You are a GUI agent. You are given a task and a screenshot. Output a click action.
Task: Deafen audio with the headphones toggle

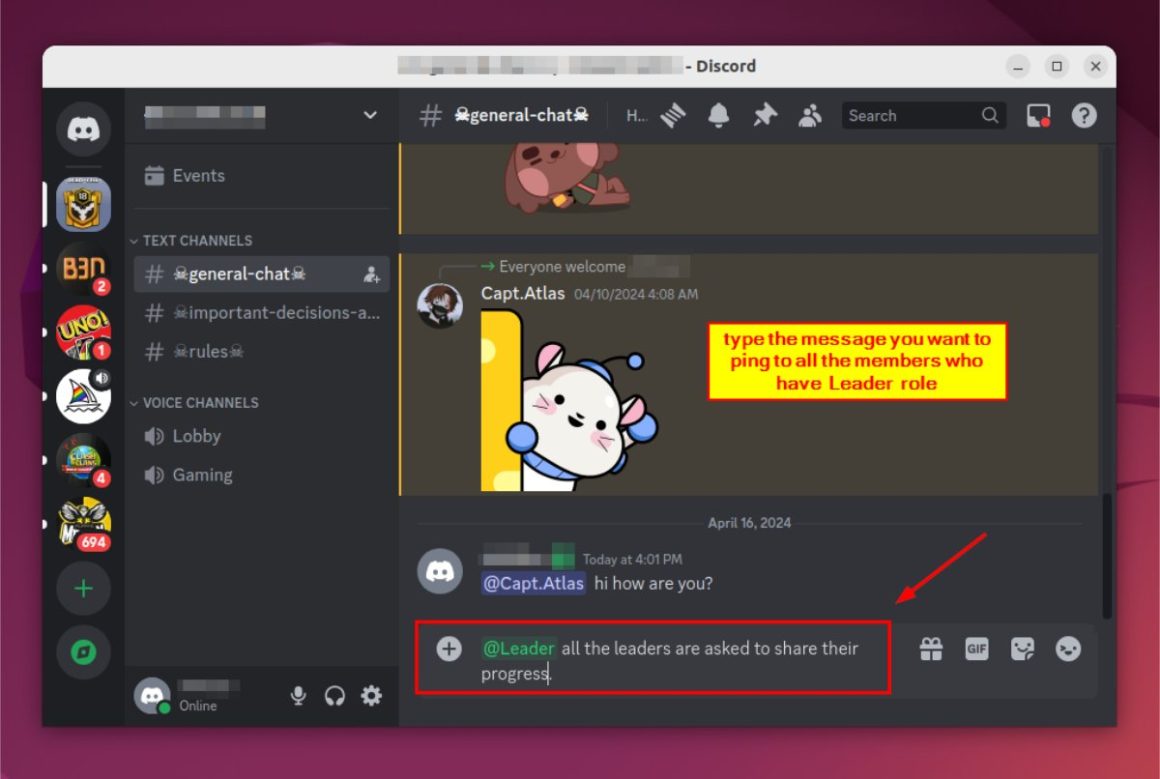(x=334, y=695)
